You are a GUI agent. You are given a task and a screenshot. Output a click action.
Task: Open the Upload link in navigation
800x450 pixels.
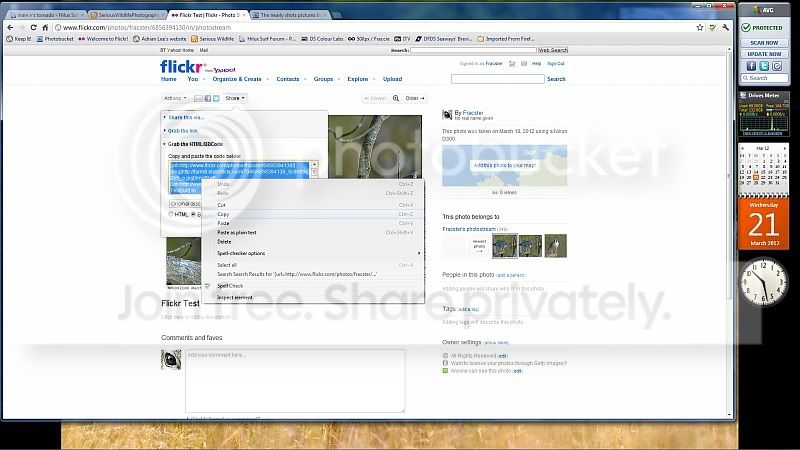click(x=392, y=79)
